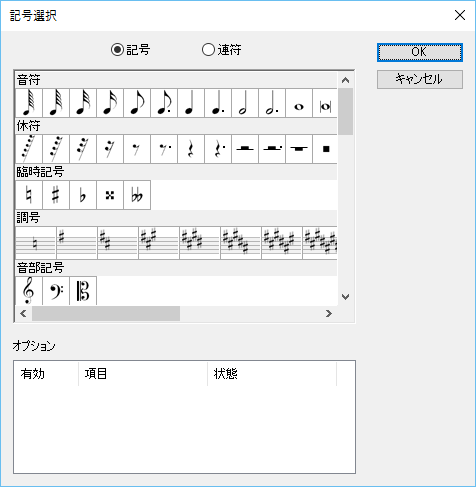Click the scroll up arrow of symbol list
This screenshot has width=476, height=487.
click(x=346, y=80)
